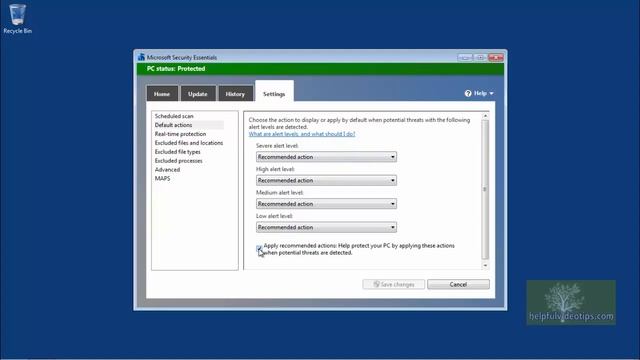Click the settings pane vertical scrollbar thumb

coord(485,189)
